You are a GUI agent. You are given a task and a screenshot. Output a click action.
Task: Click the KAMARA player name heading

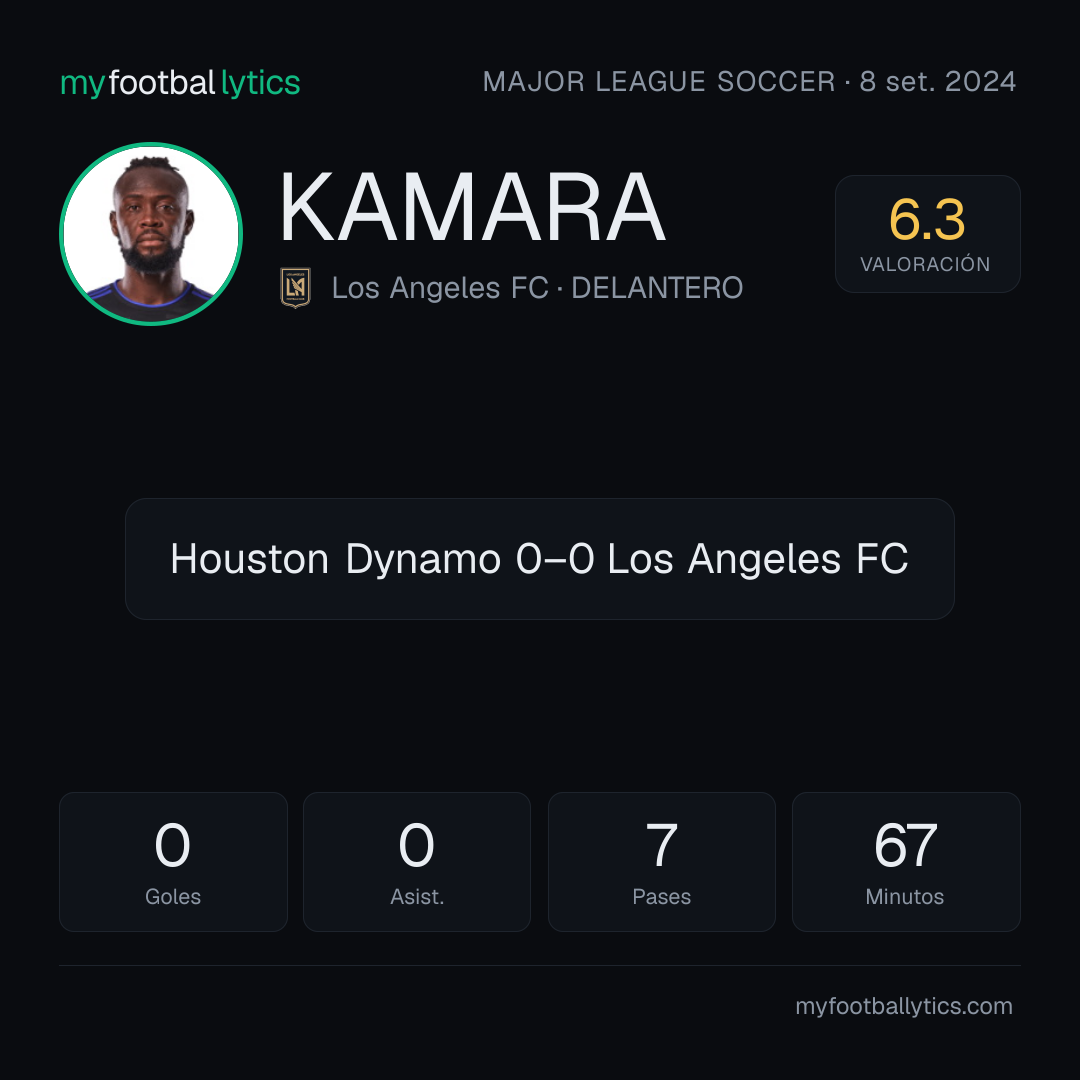[x=472, y=207]
